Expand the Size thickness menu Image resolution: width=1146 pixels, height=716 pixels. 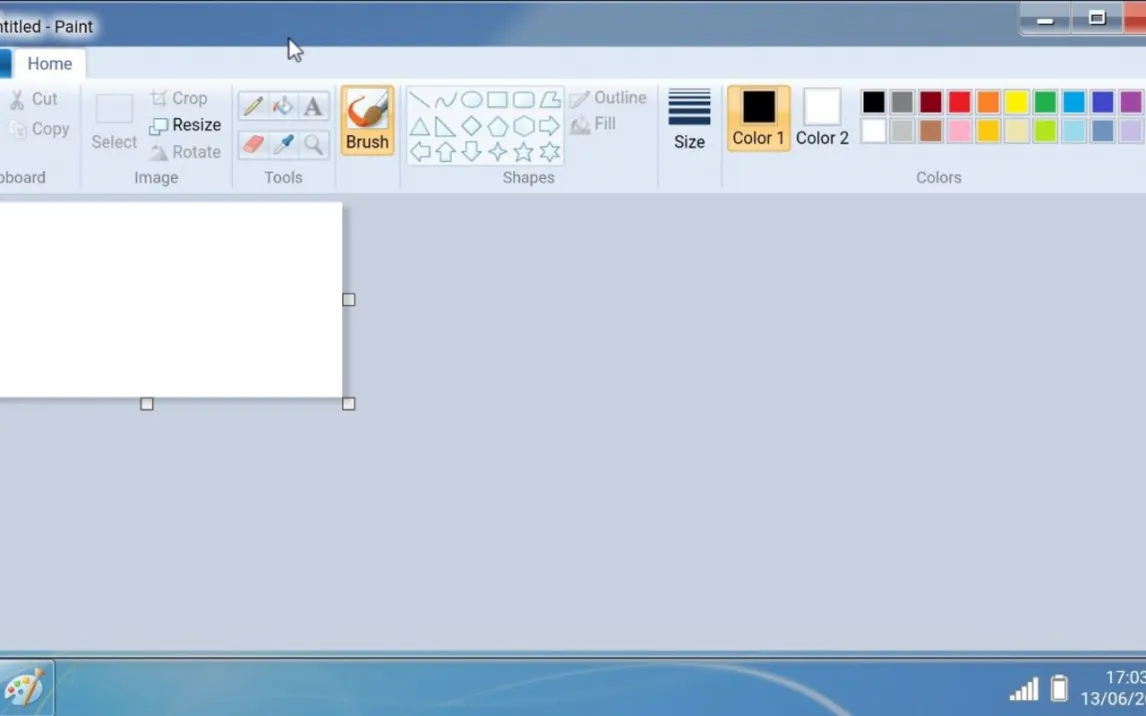pos(689,119)
